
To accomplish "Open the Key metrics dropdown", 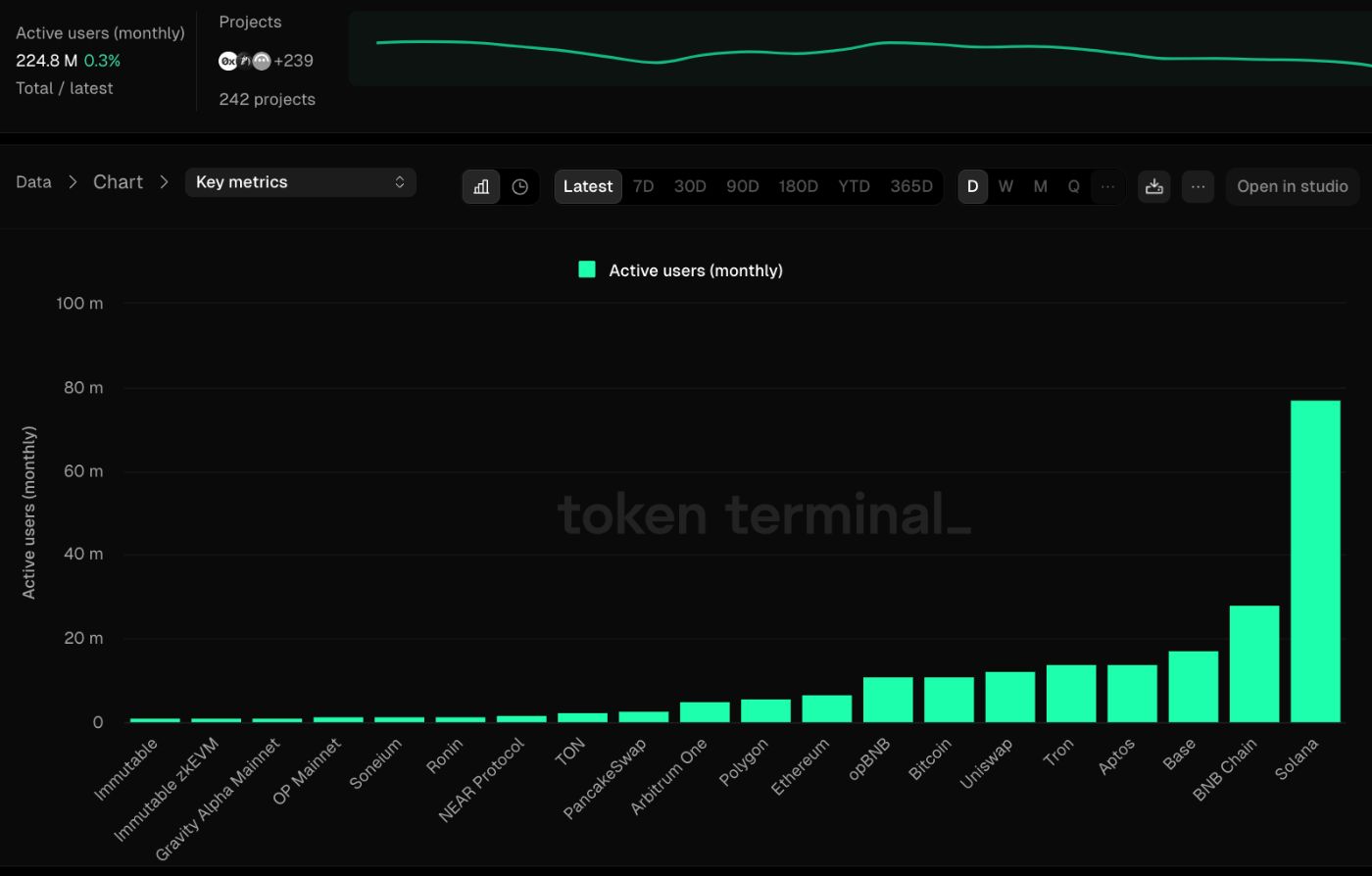I will point(300,182).
